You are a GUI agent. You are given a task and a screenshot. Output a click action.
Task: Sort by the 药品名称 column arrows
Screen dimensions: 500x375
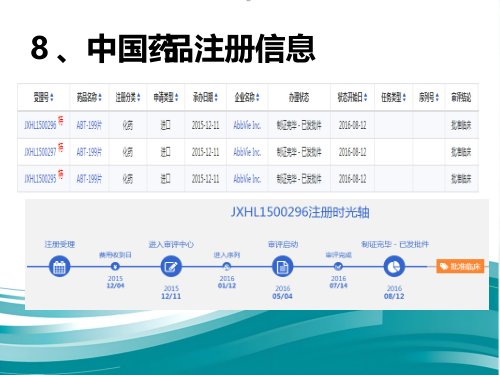pos(100,97)
